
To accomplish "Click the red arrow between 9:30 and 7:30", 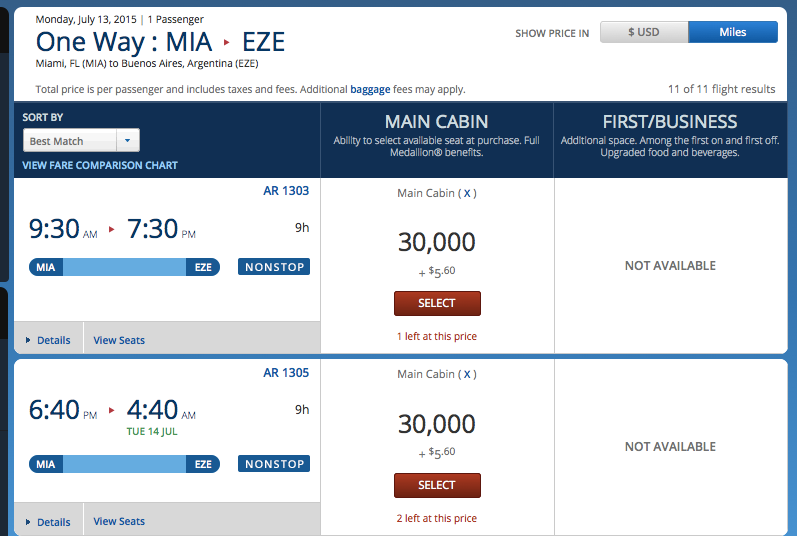I will (112, 229).
